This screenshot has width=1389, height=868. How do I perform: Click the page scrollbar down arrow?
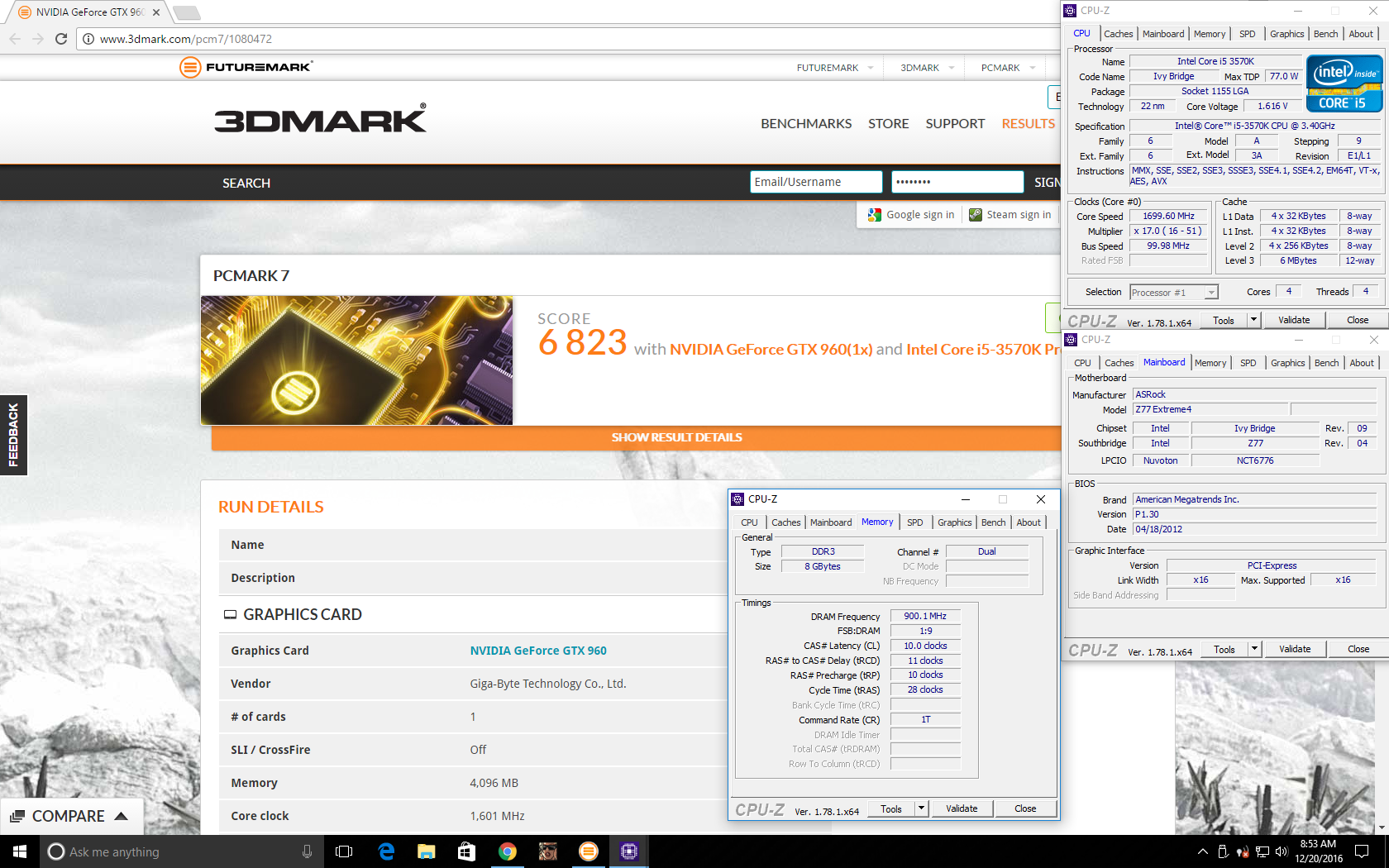1382,827
